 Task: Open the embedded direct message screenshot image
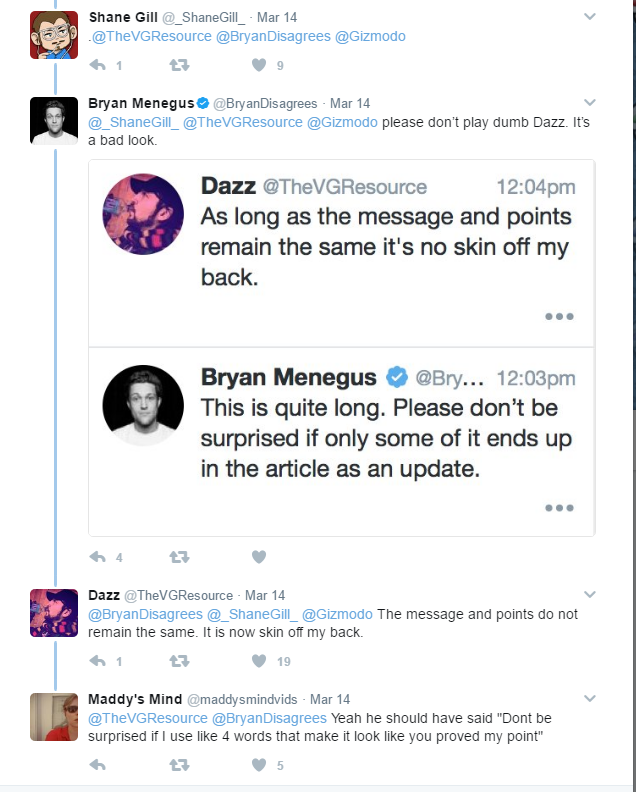tap(342, 348)
